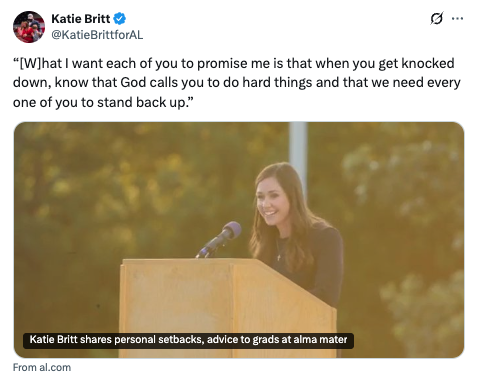Open the al.com article preview image
The width and height of the screenshot is (478, 377).
tap(239, 240)
